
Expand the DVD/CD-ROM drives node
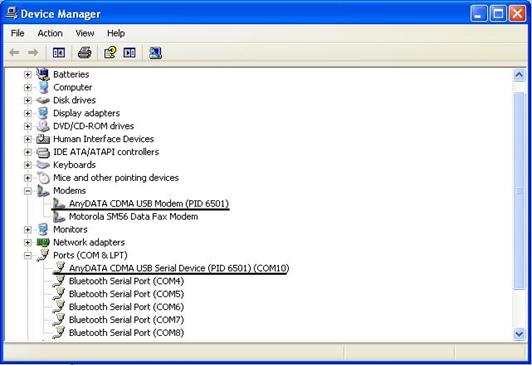tap(28, 126)
